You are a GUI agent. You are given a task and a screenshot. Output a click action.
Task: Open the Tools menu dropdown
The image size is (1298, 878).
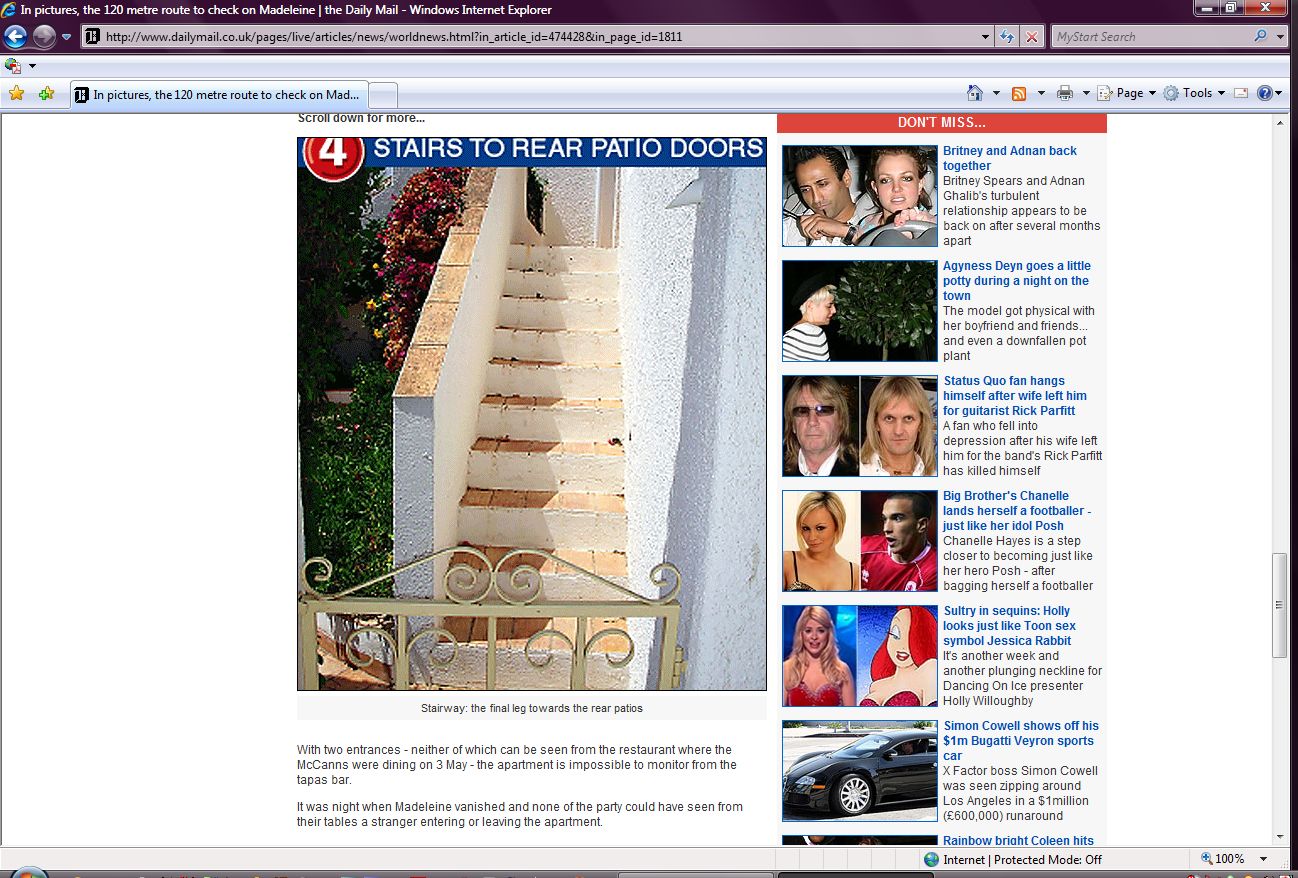pyautogui.click(x=1195, y=93)
